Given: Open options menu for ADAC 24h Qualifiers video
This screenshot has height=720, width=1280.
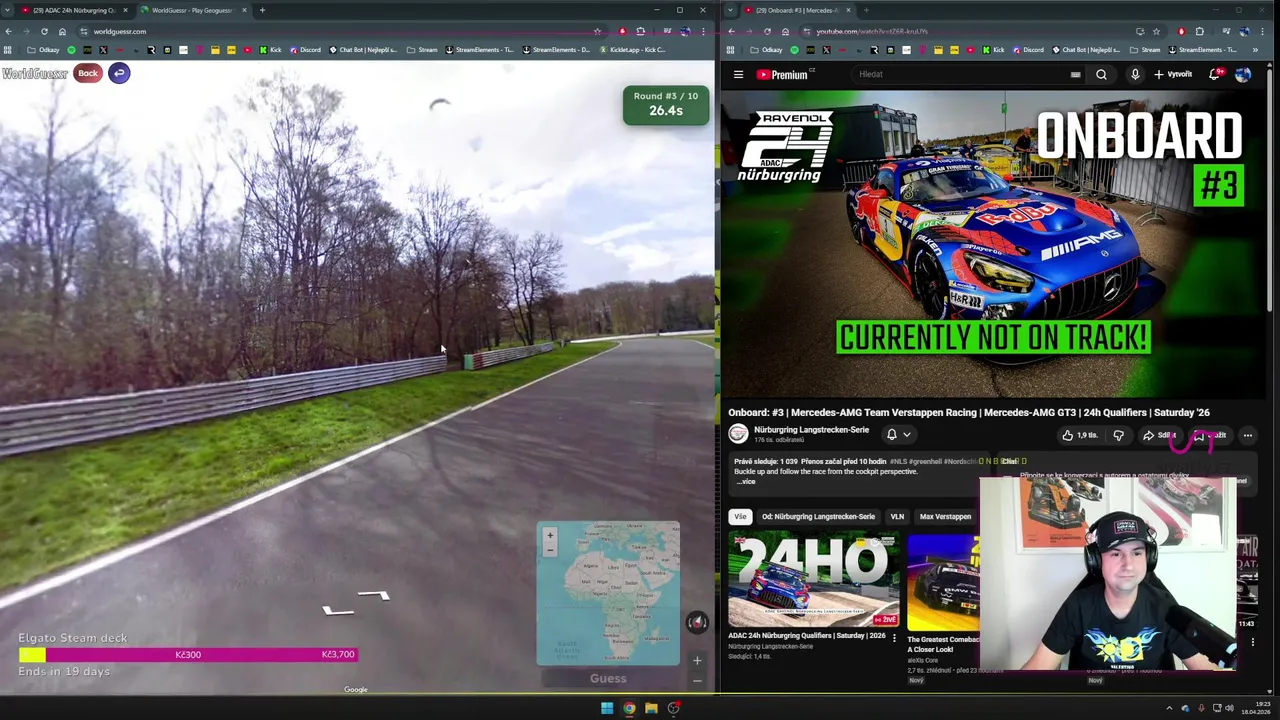Looking at the screenshot, I should [894, 637].
